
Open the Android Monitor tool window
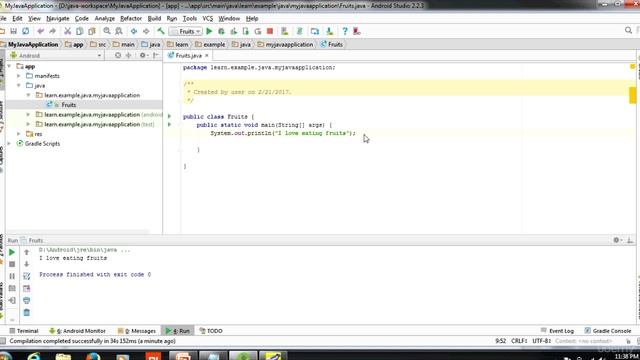[77, 331]
